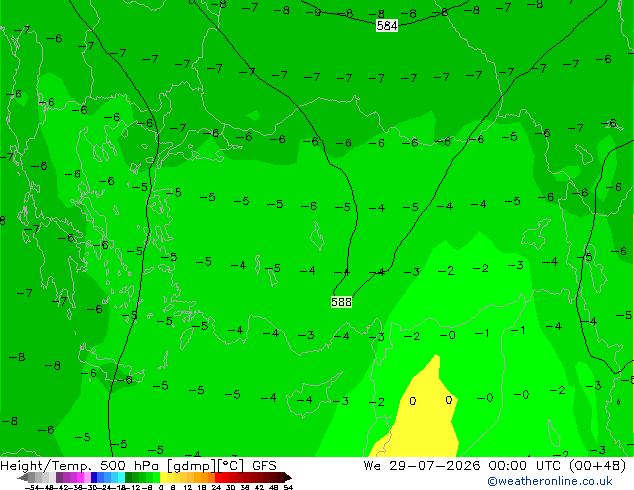Click the [°C] unit label in title

231,466
